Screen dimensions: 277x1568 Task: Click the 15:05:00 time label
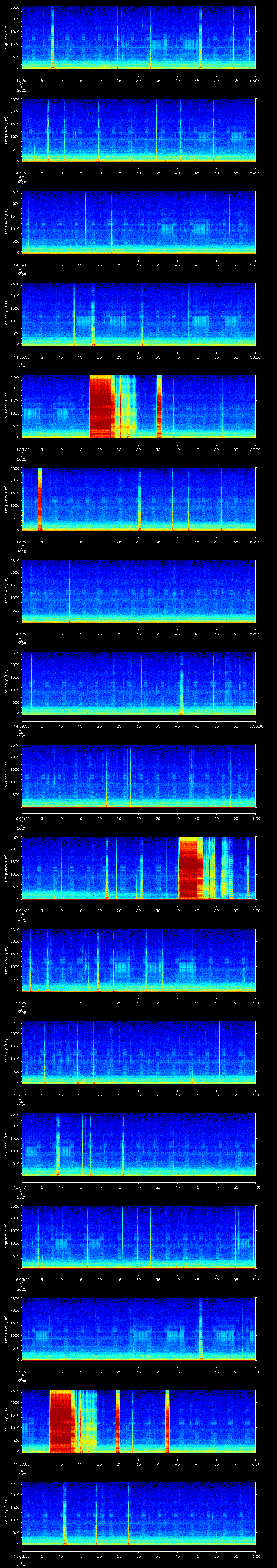click(22, 1279)
